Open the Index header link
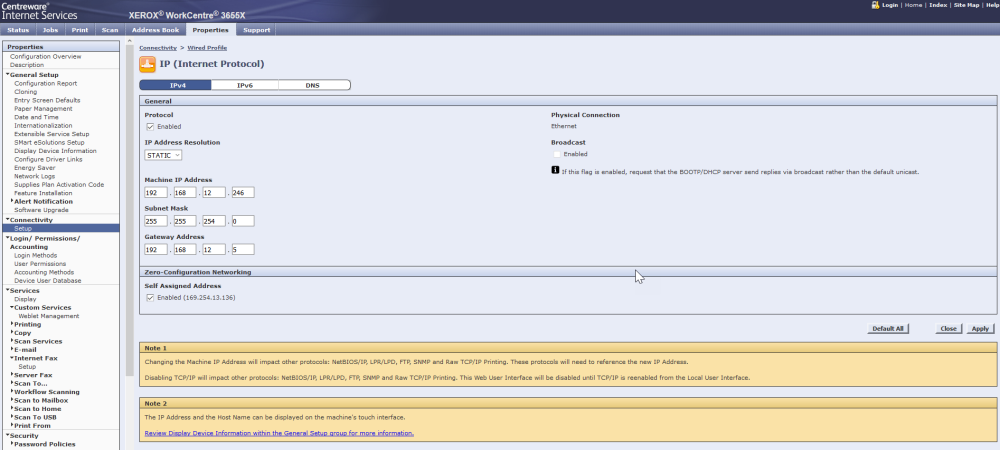Screen dimensions: 1000x450 938,5
